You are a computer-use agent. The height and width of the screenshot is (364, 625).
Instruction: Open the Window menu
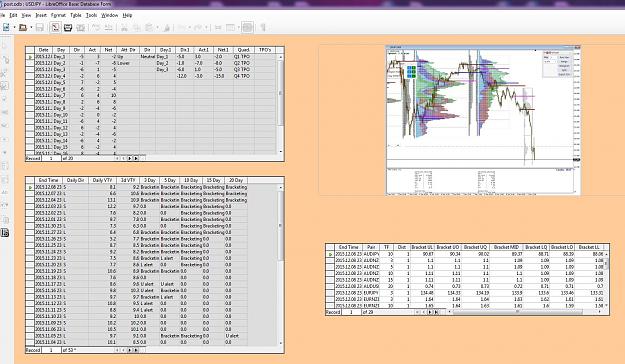click(110, 15)
